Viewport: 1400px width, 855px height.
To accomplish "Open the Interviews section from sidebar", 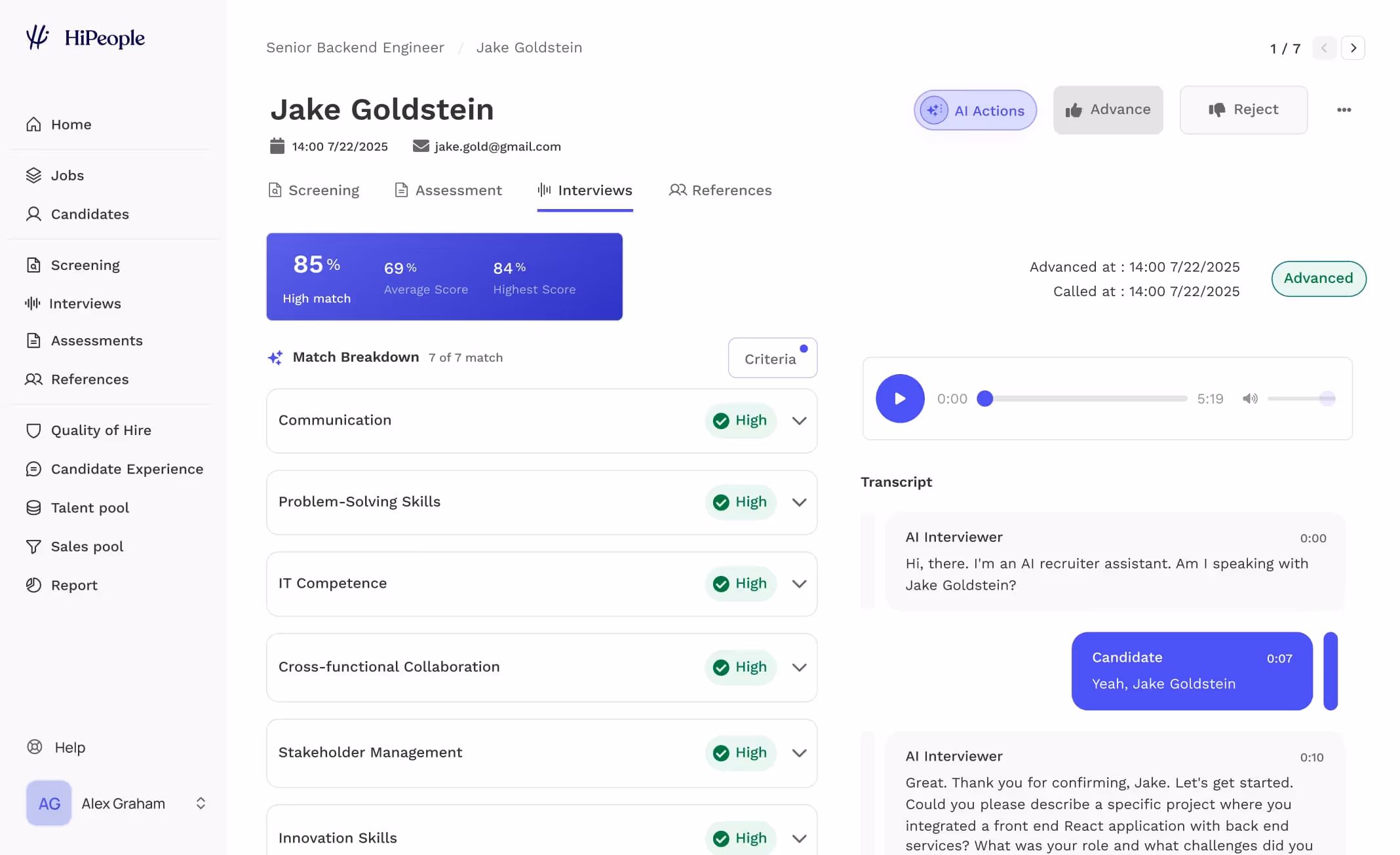I will tap(86, 303).
